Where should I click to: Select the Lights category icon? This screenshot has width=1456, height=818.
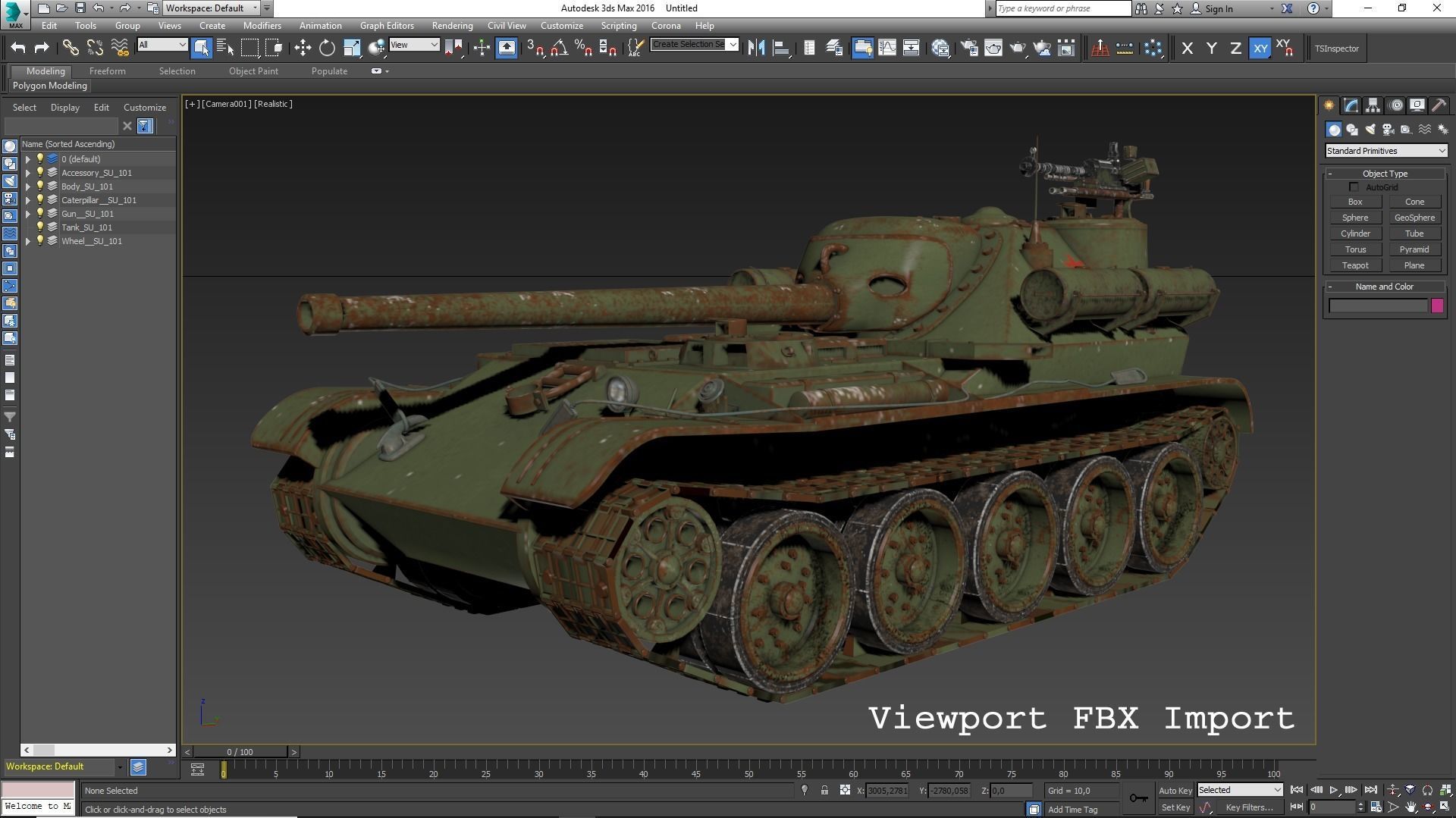(x=1370, y=130)
